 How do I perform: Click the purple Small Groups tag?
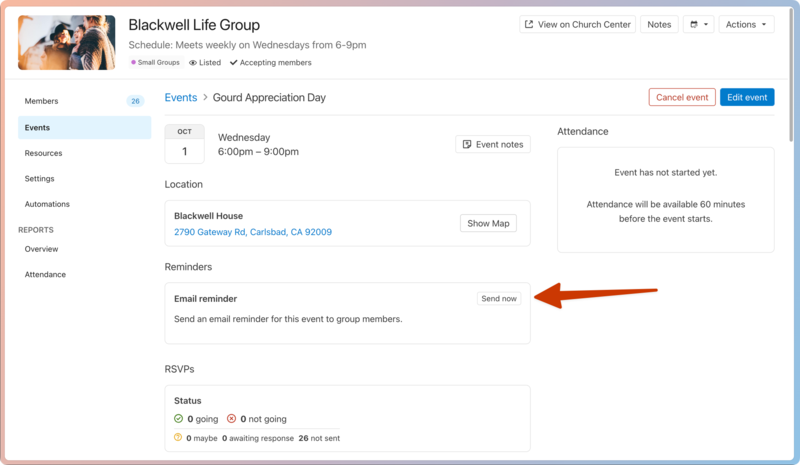click(x=156, y=63)
